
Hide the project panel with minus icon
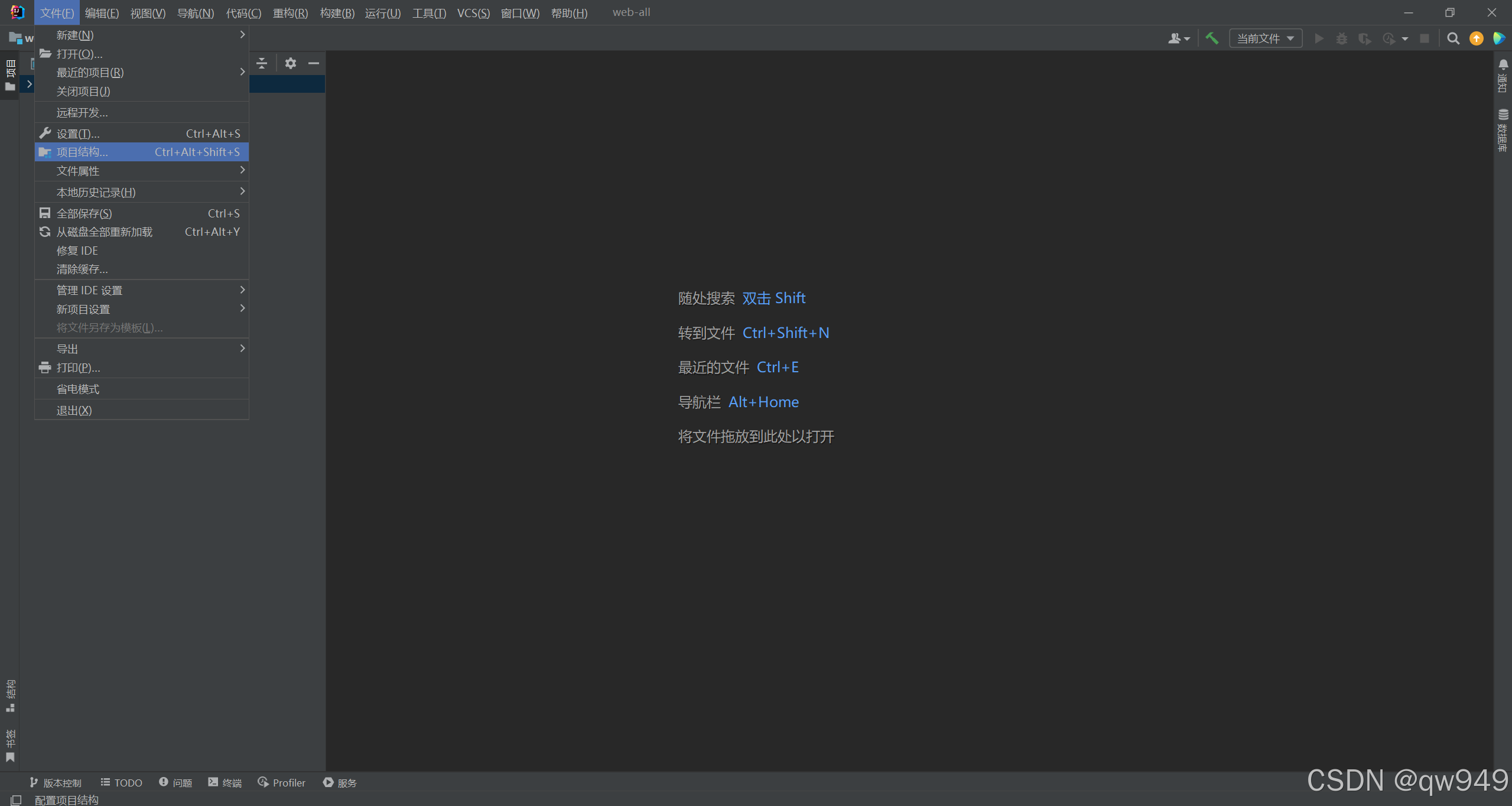(x=314, y=63)
